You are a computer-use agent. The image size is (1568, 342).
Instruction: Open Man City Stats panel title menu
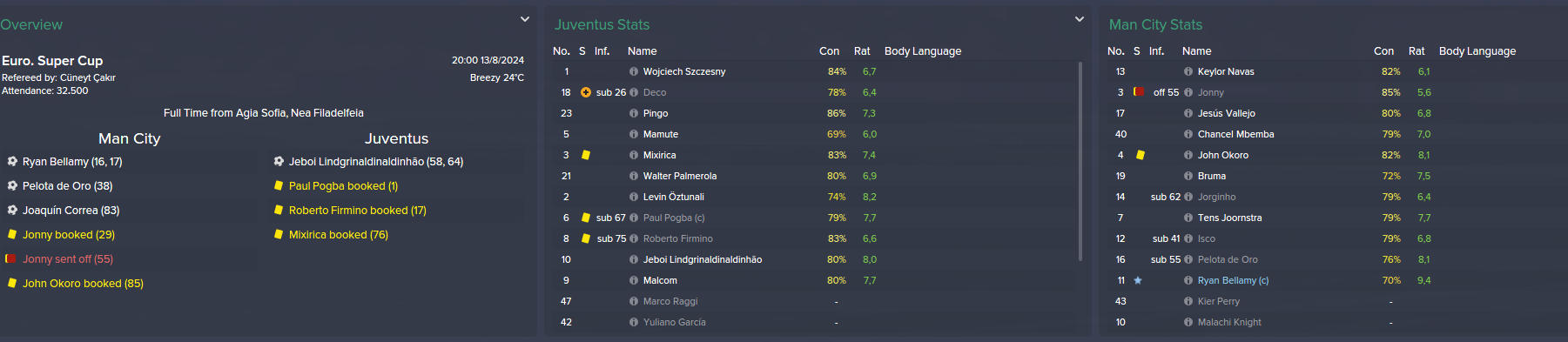point(1155,24)
